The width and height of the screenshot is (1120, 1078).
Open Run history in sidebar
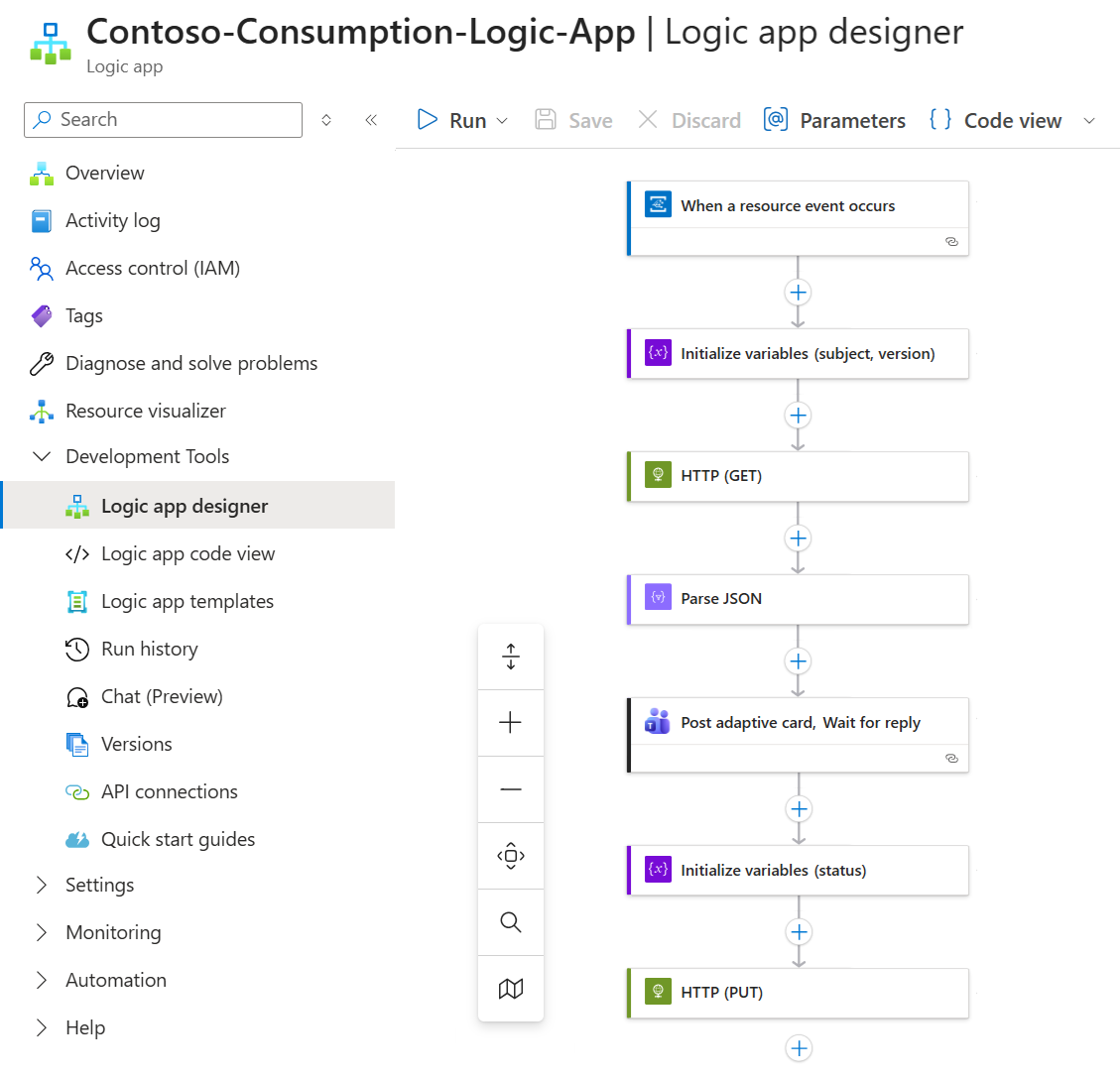pyautogui.click(x=149, y=649)
